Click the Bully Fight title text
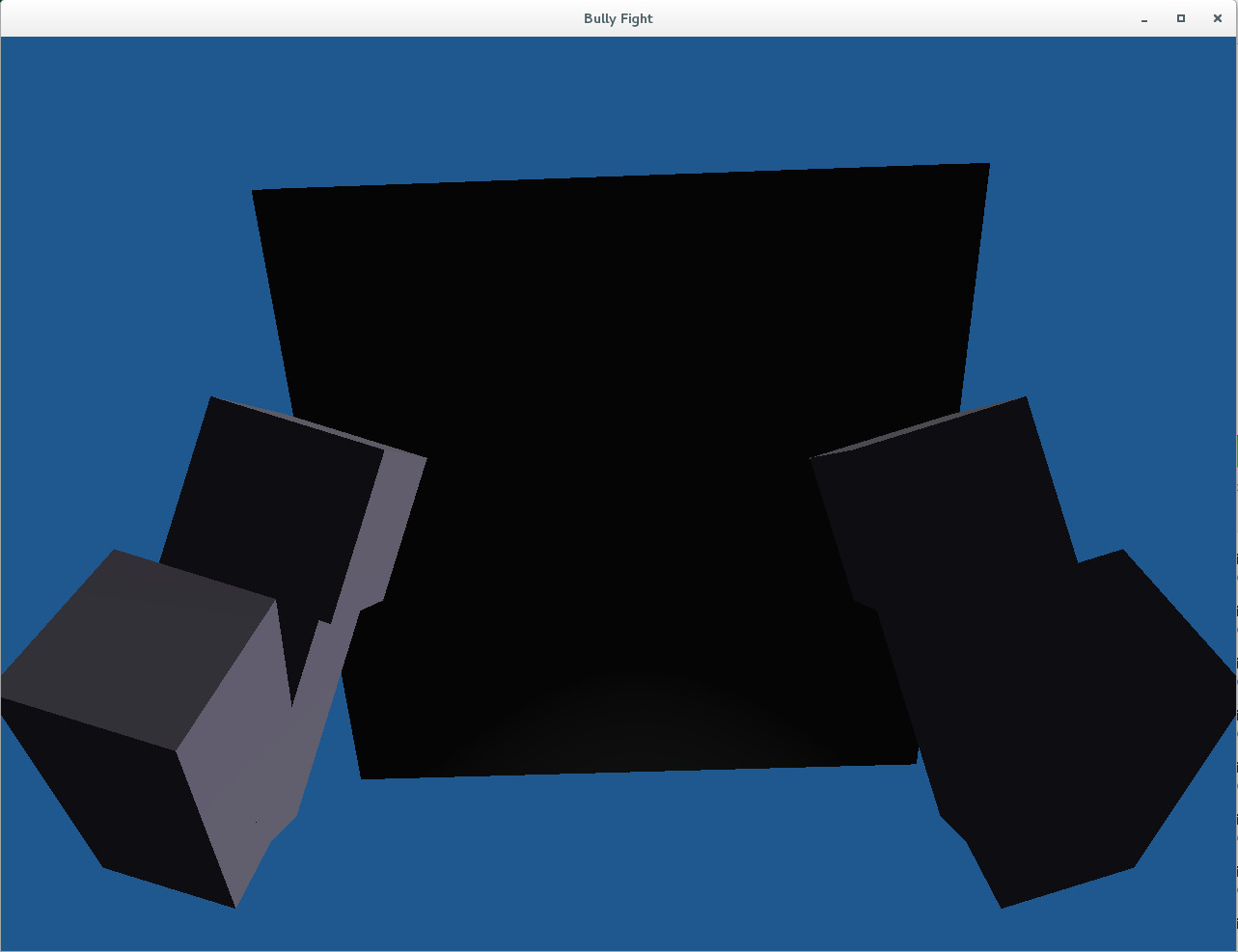Viewport: 1238px width, 952px height. pyautogui.click(x=619, y=18)
